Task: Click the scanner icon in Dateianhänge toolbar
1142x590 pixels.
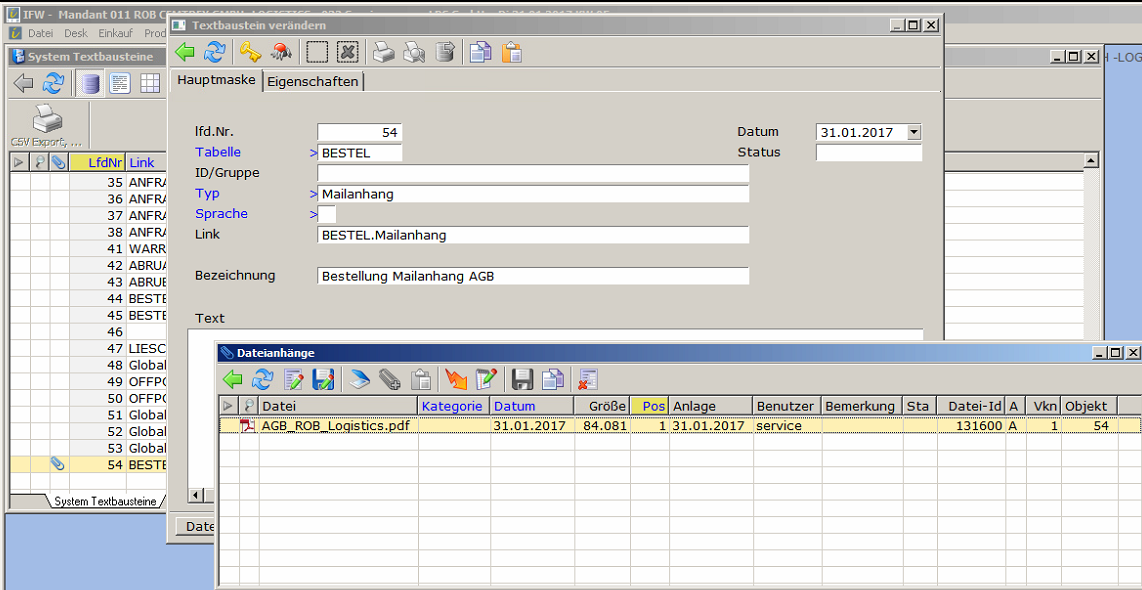Action: 359,379
